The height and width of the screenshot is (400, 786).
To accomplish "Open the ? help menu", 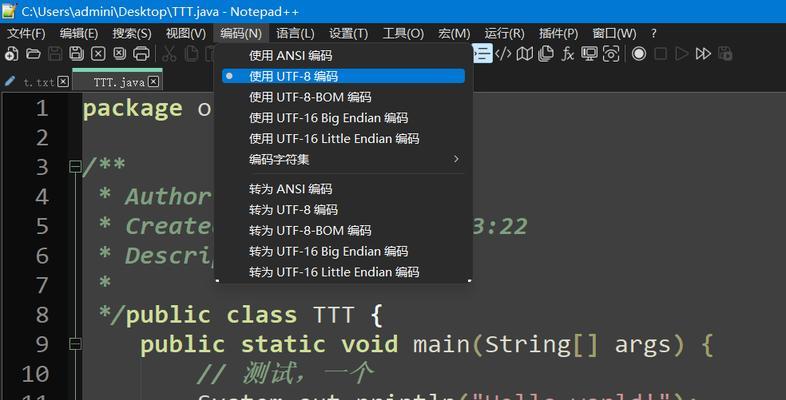I will [x=653, y=34].
